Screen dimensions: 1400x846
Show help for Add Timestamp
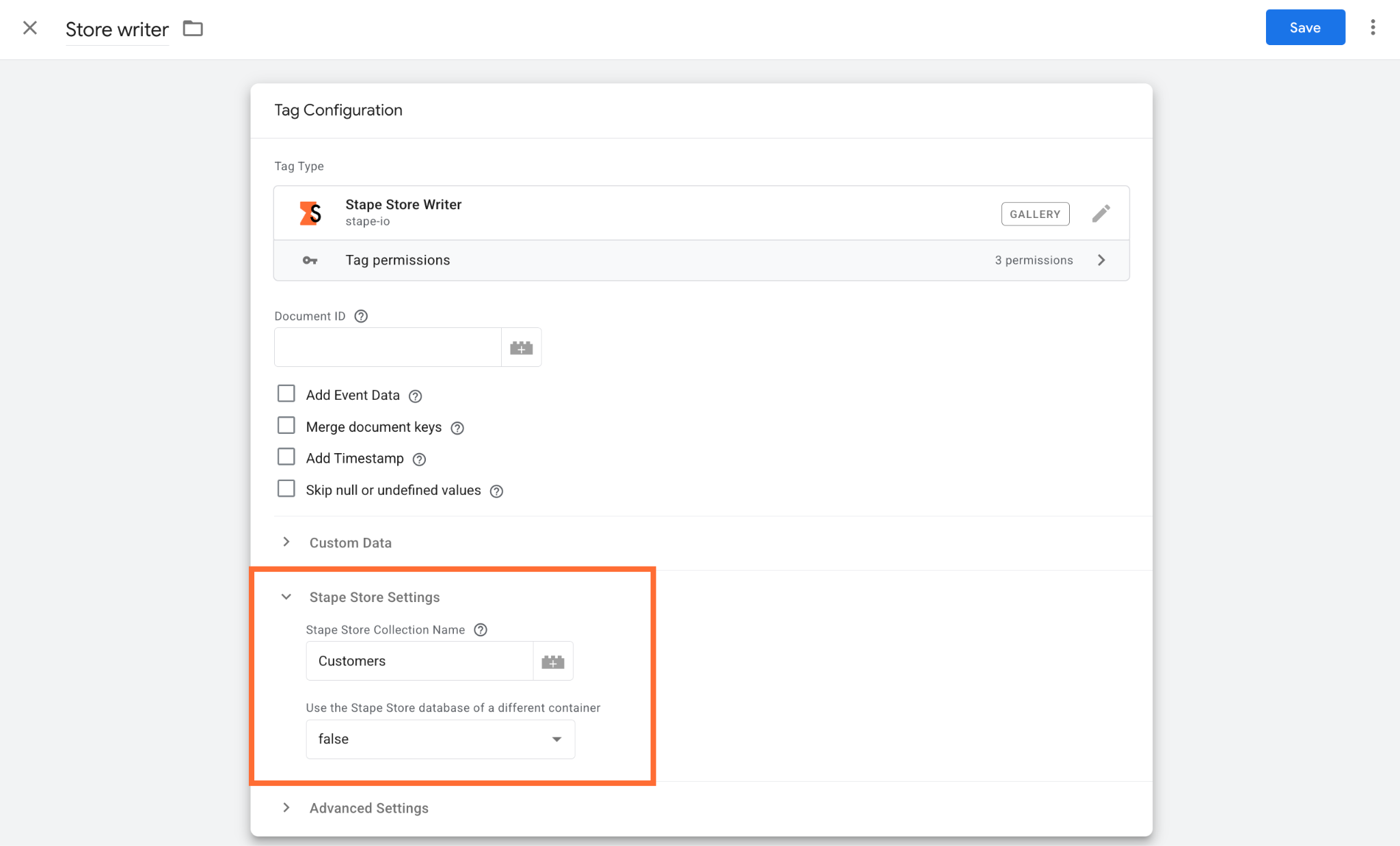pos(419,459)
